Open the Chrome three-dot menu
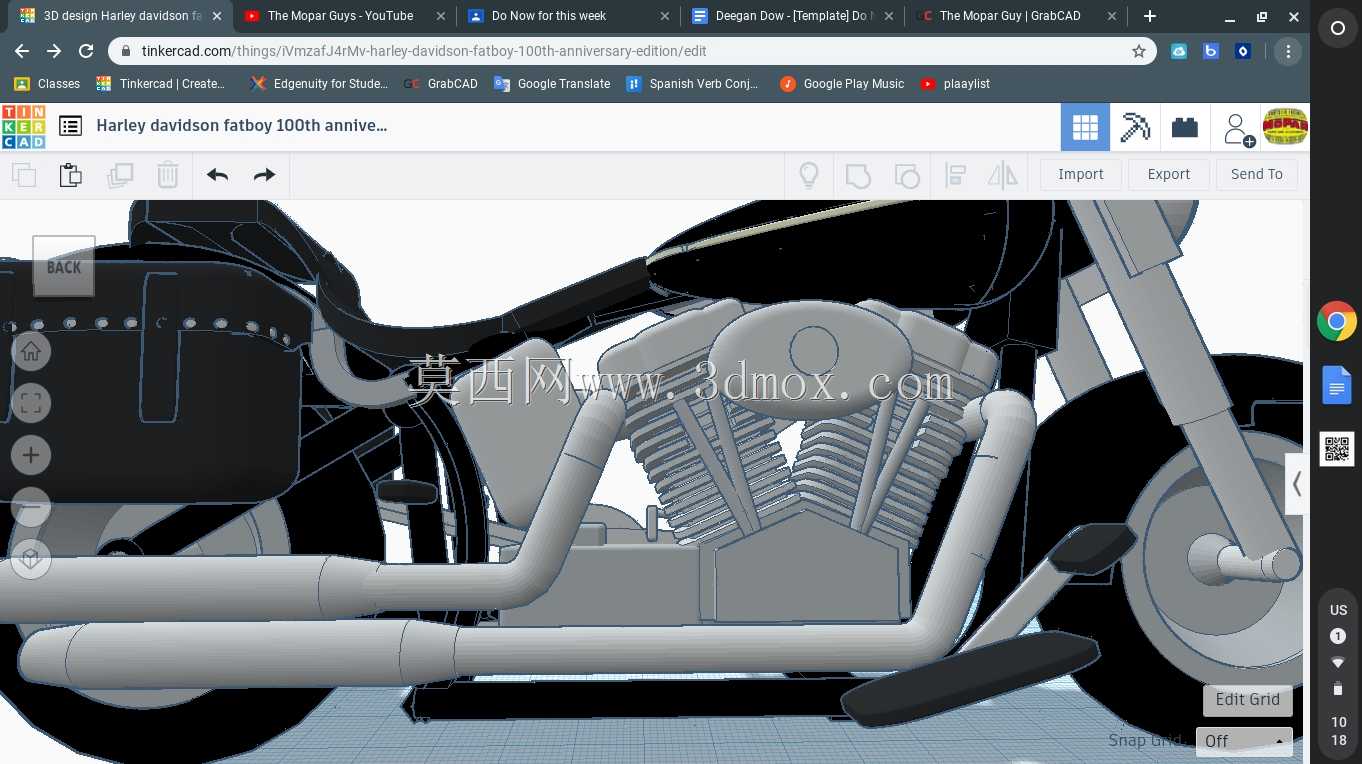 pos(1288,51)
